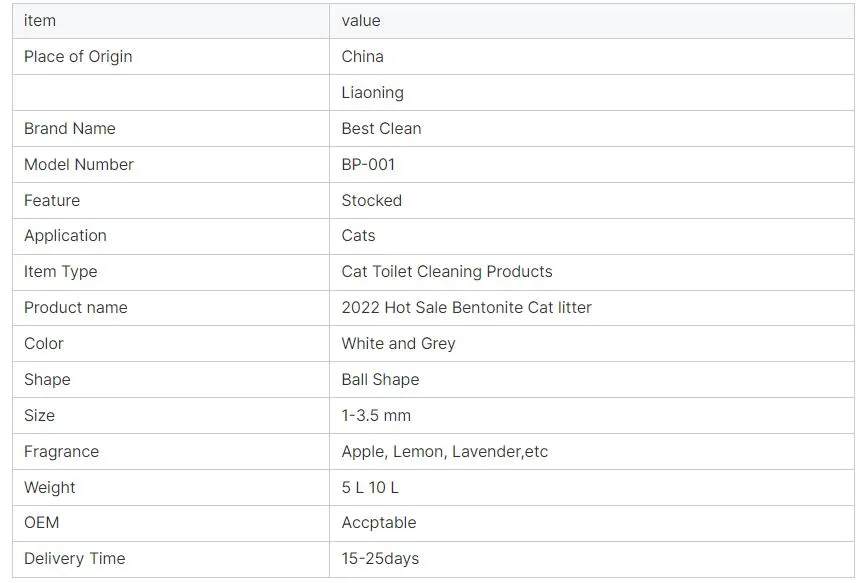Click the 'White and Grey' color value
This screenshot has height=583, width=862.
(398, 343)
